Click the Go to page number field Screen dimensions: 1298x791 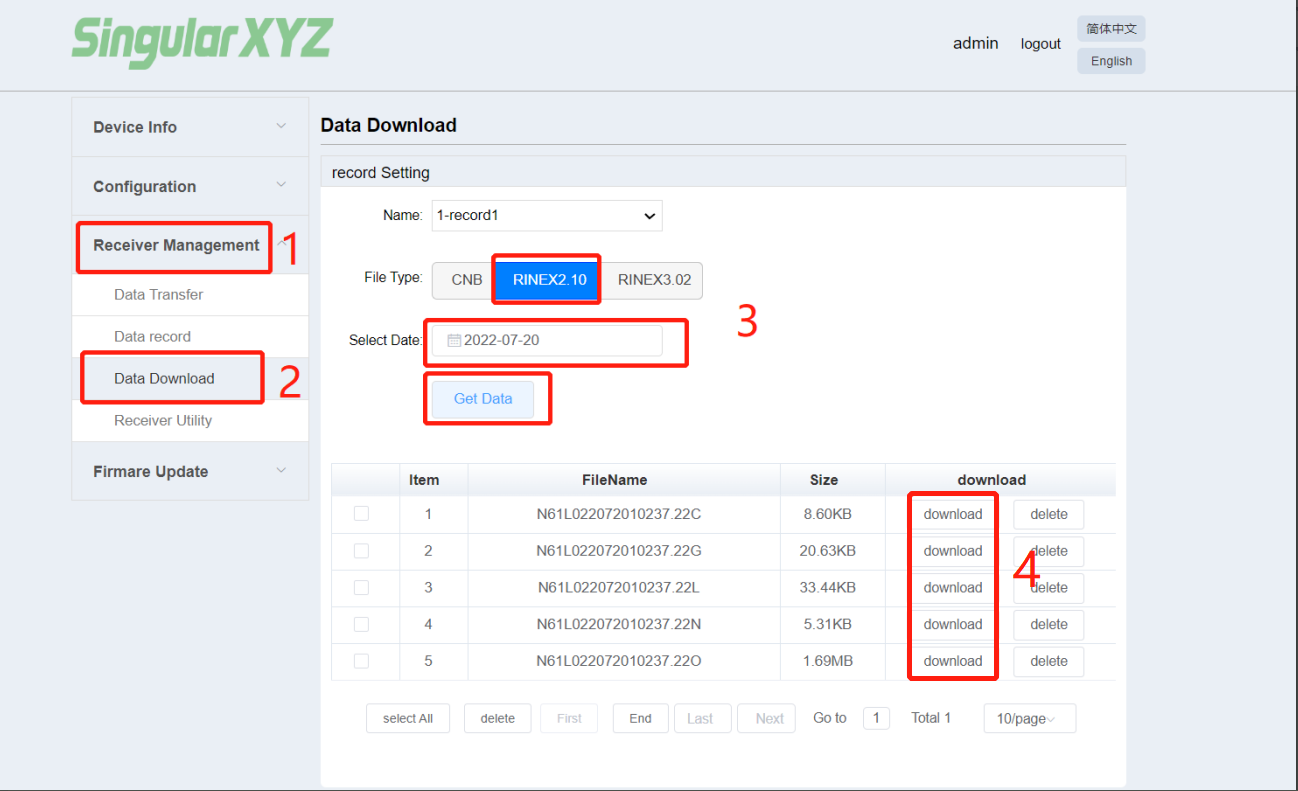point(876,718)
